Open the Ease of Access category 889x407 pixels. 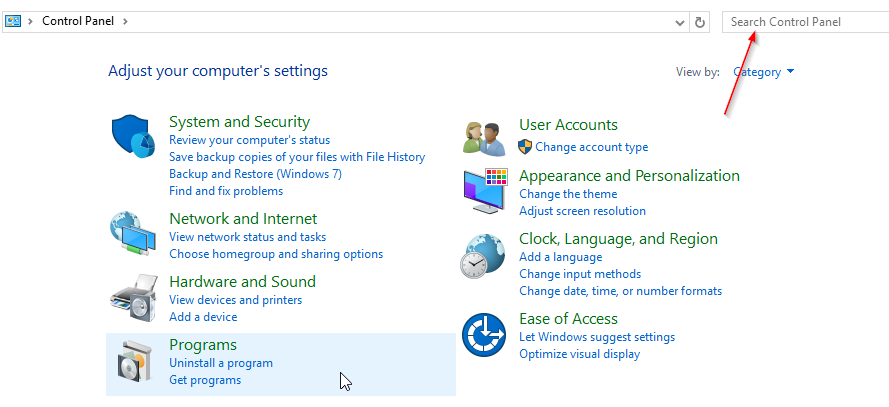pos(568,319)
